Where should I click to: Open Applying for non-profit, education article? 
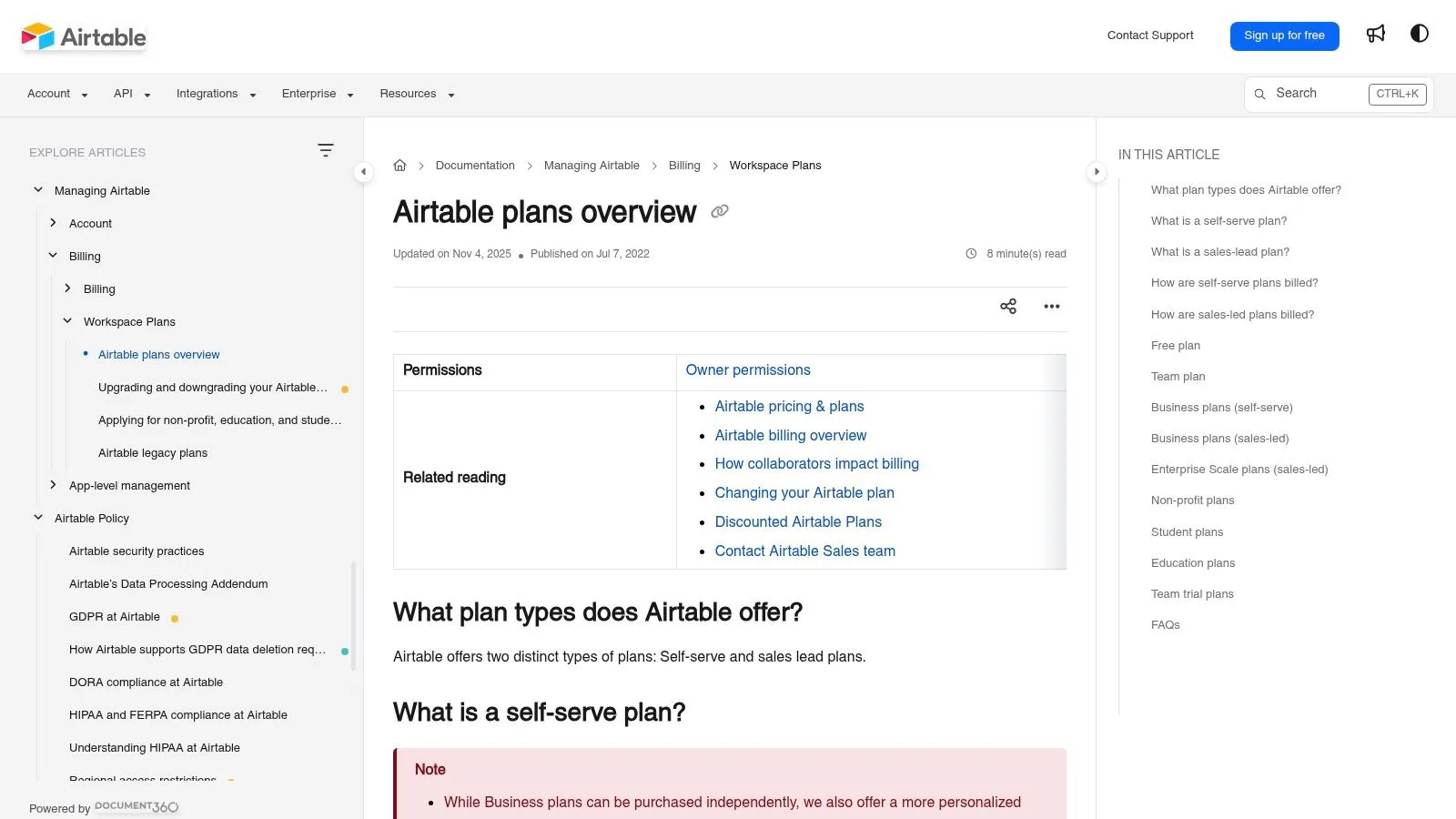point(220,420)
